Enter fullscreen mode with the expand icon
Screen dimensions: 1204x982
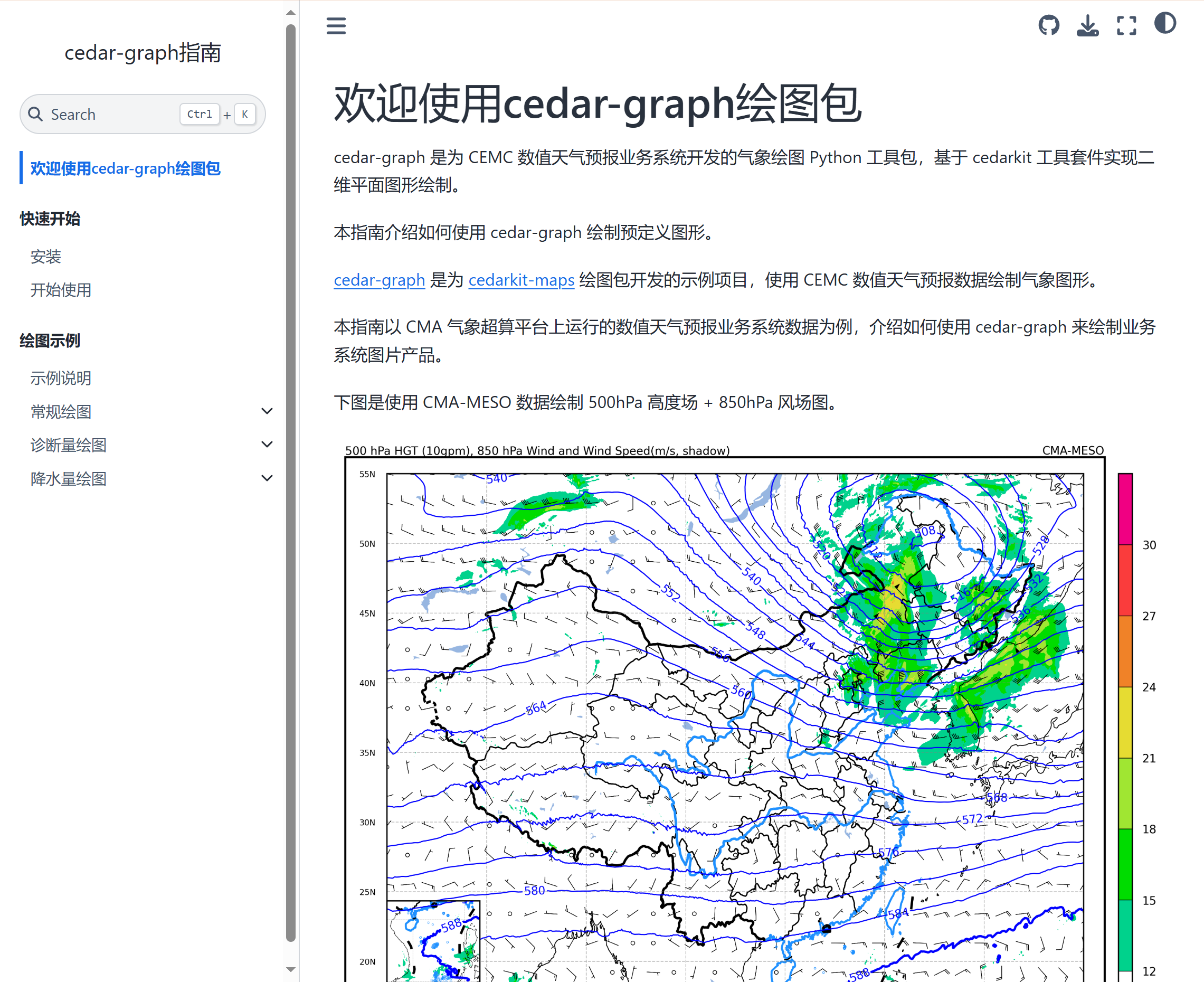(1126, 25)
